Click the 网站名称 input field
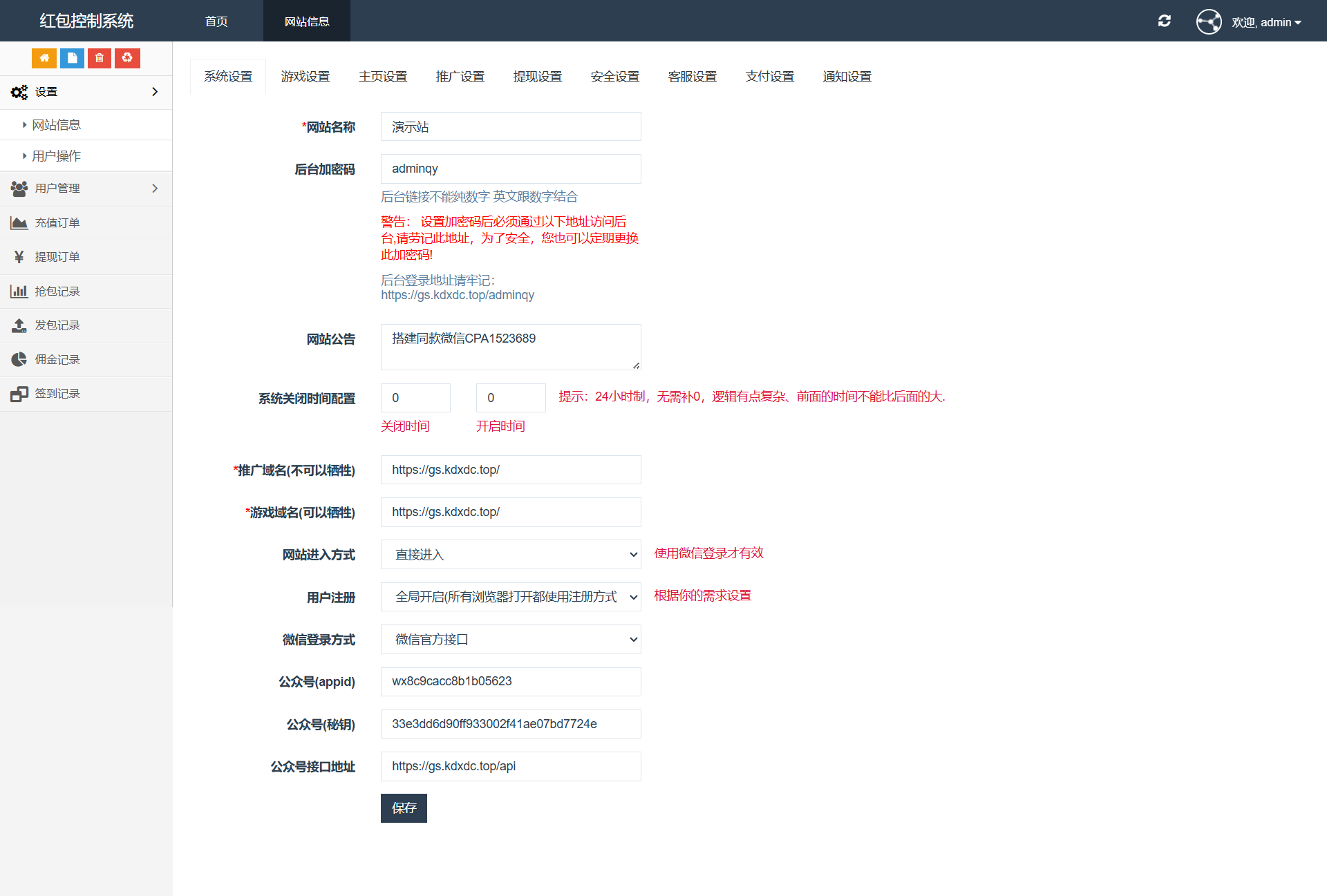Image resolution: width=1327 pixels, height=896 pixels. pos(511,126)
